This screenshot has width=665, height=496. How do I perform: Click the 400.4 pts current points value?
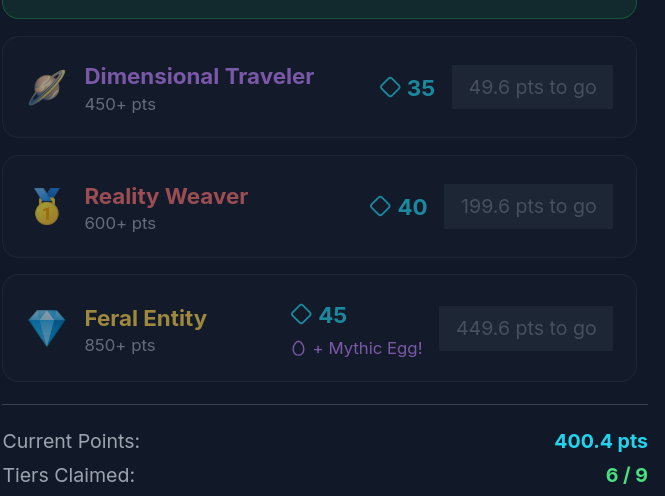(601, 441)
